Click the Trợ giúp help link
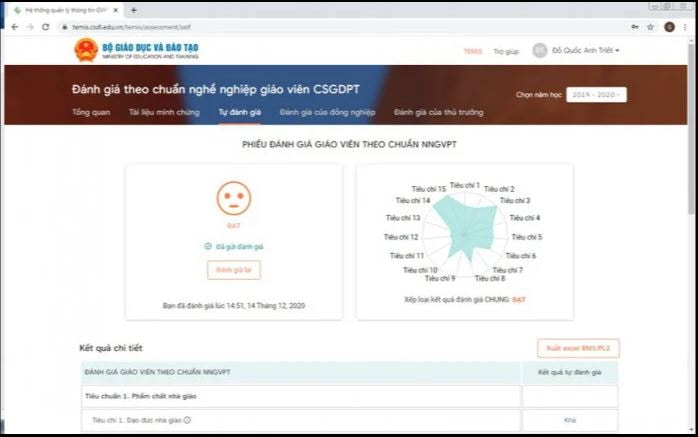This screenshot has width=698, height=437. pos(506,52)
